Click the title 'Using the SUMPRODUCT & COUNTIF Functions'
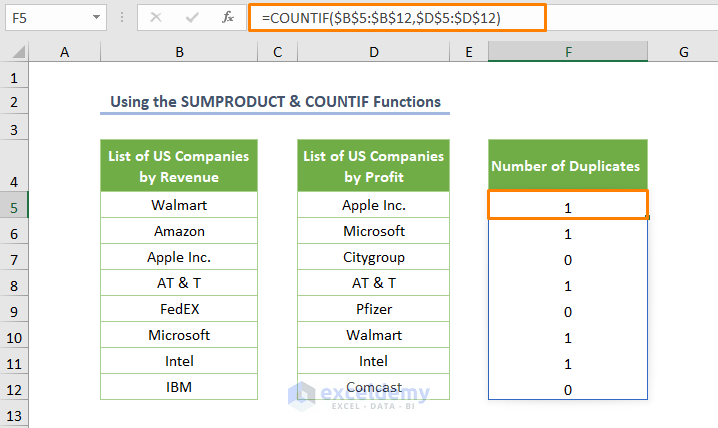 [x=275, y=102]
